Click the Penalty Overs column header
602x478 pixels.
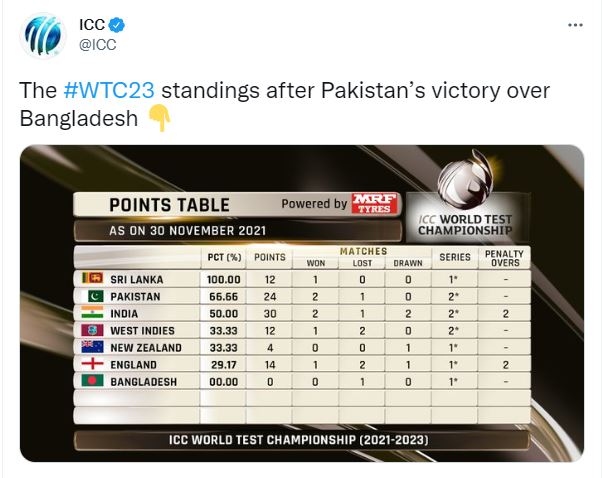coord(504,258)
